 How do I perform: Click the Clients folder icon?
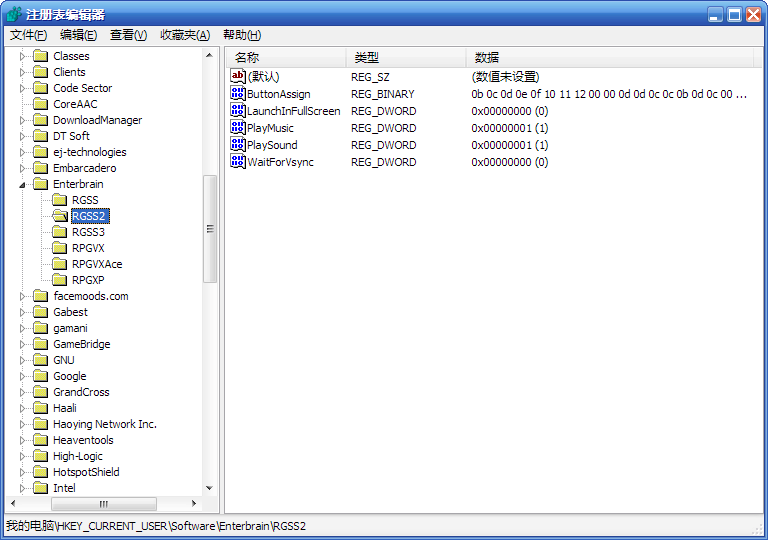point(40,72)
